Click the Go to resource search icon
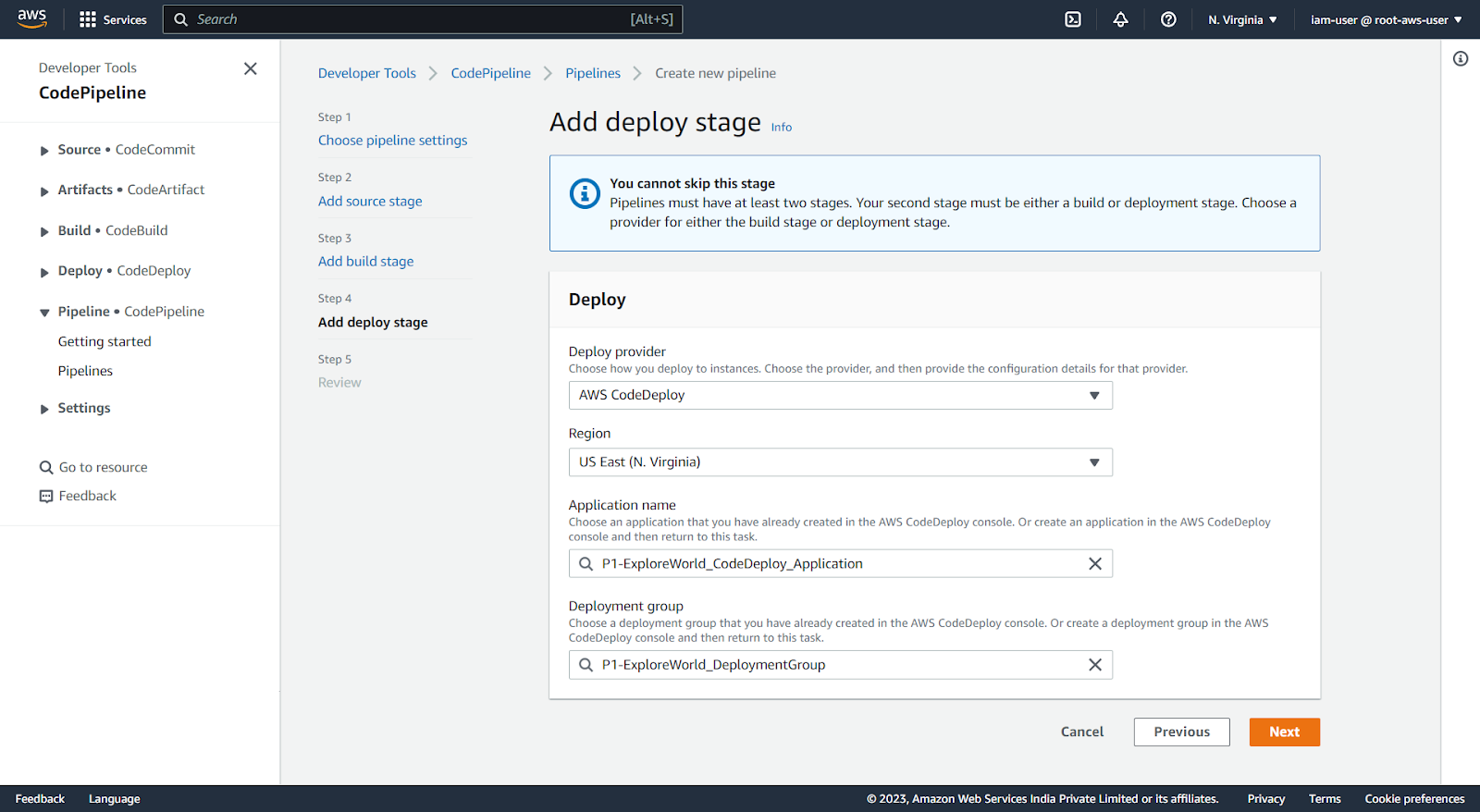Screen dimensions: 1480x812 (x=46, y=468)
